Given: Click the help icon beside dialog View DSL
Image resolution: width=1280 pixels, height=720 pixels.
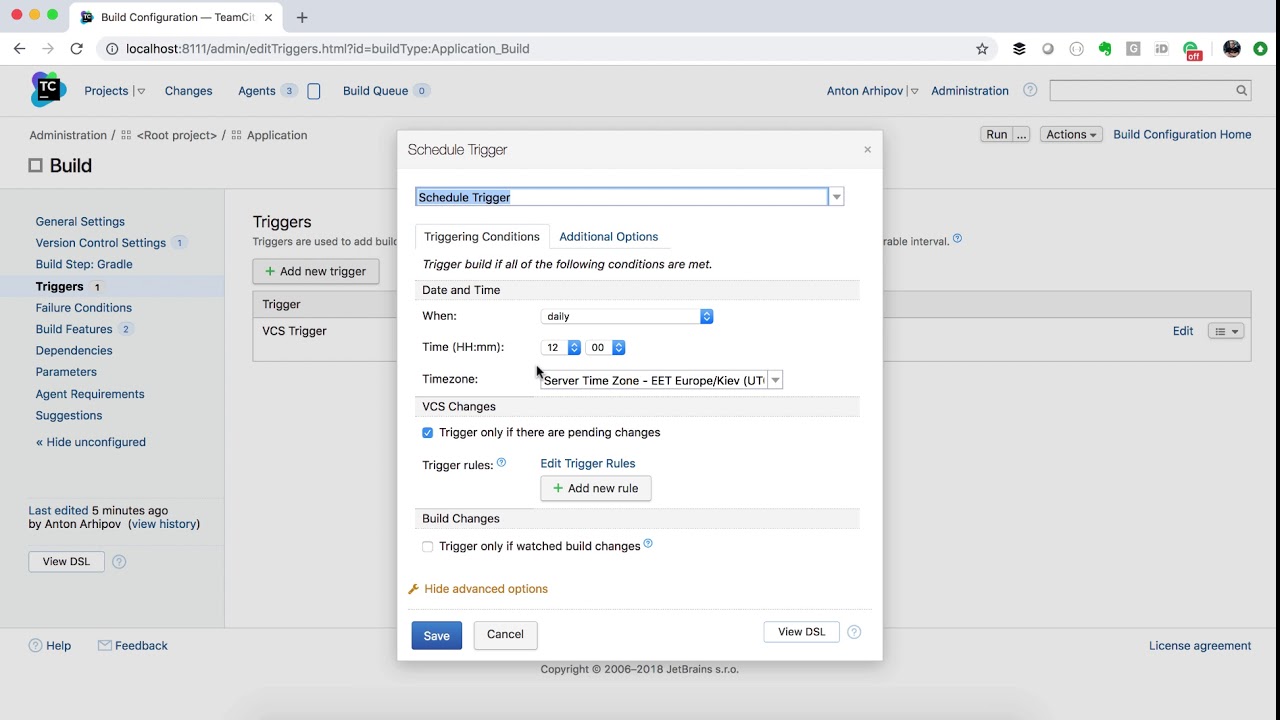Looking at the screenshot, I should [x=854, y=632].
